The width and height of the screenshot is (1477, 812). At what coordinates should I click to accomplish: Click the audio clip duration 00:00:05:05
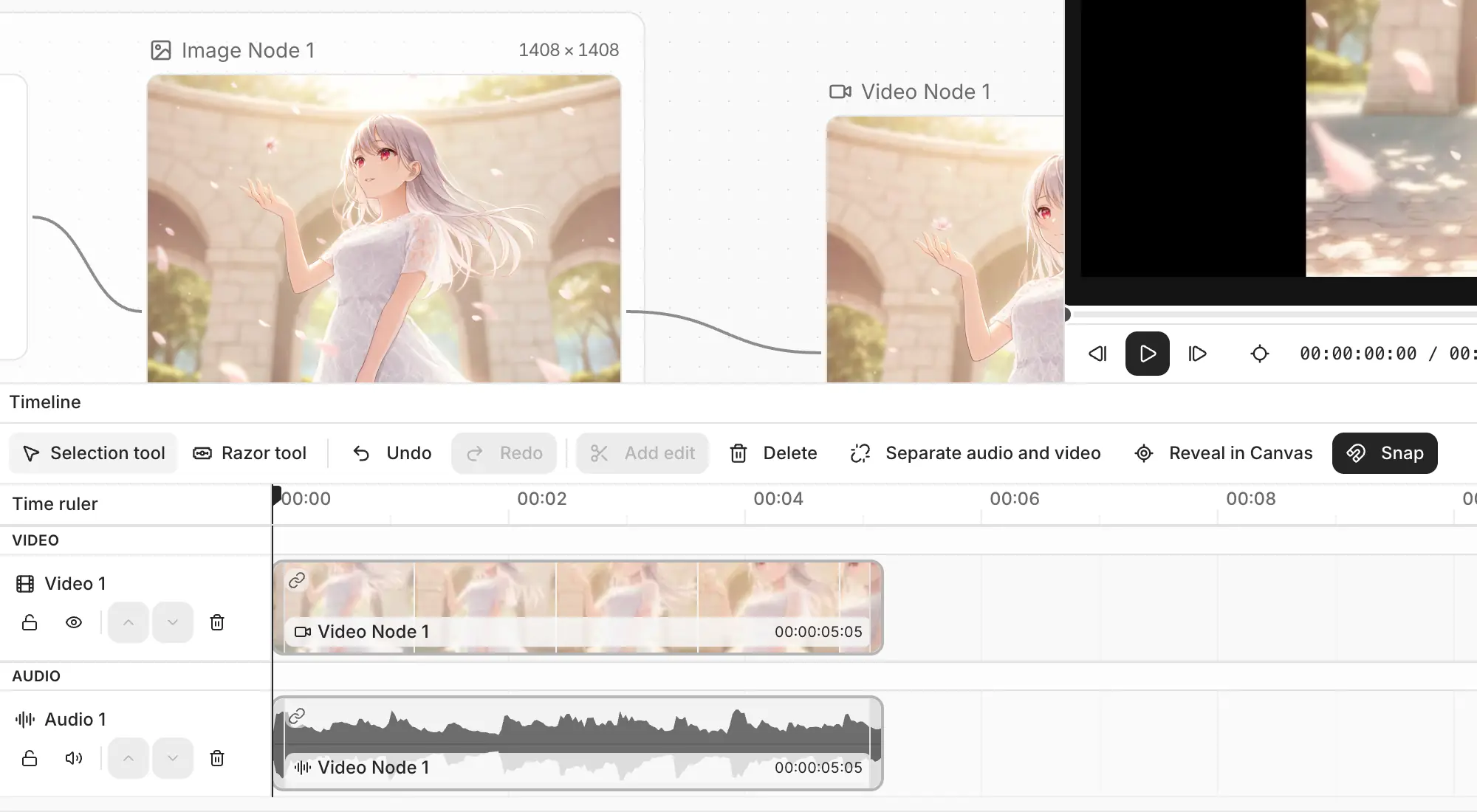(x=818, y=768)
